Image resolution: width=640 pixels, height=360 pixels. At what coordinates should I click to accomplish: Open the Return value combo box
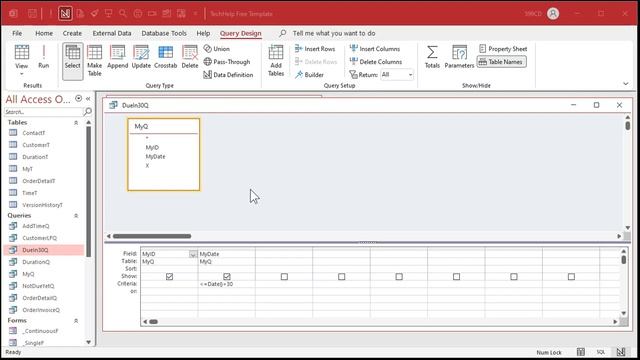[397, 75]
